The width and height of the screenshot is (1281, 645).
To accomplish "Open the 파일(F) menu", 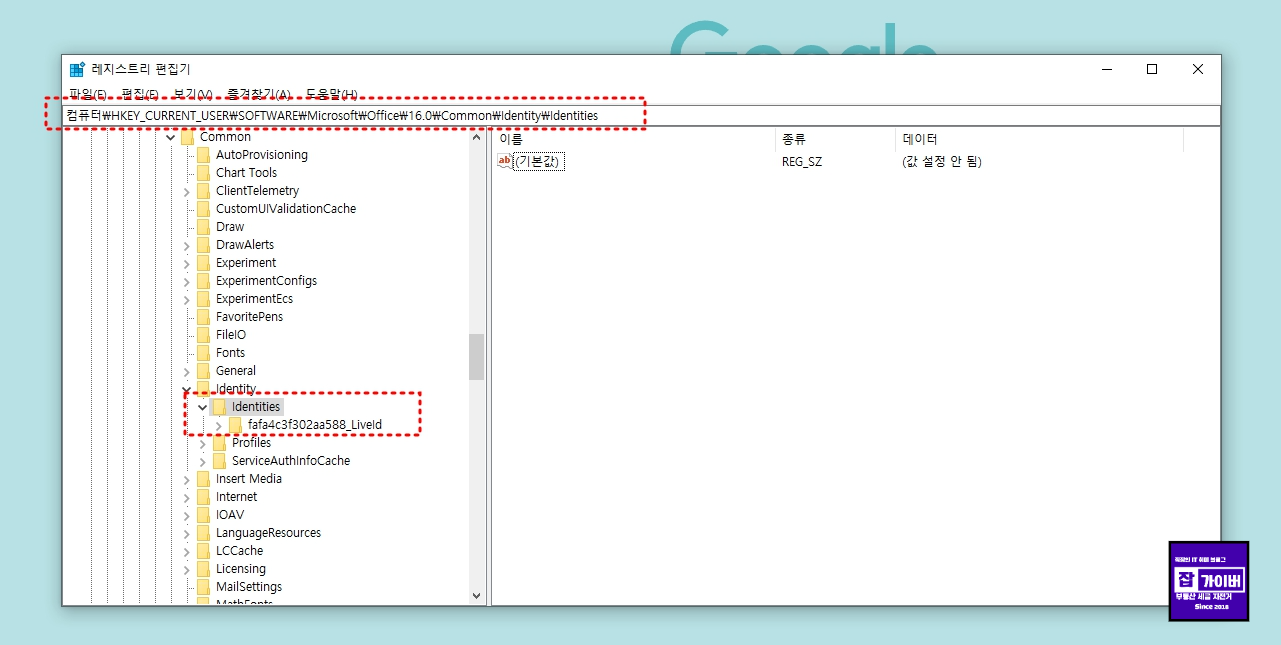I will click(x=88, y=94).
